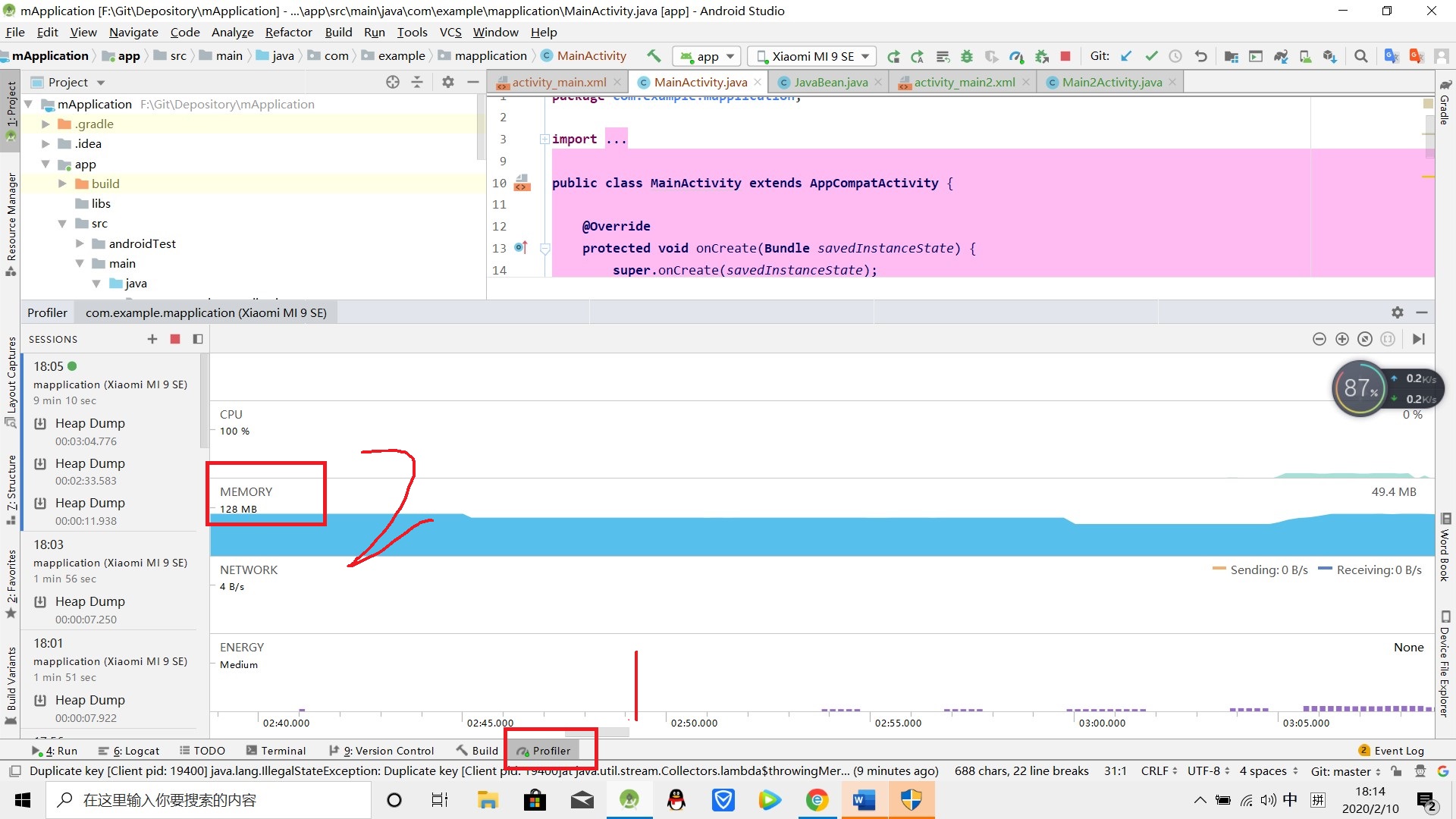This screenshot has height=819, width=1456.
Task: Expand the build folder in project tree
Action: click(x=62, y=184)
